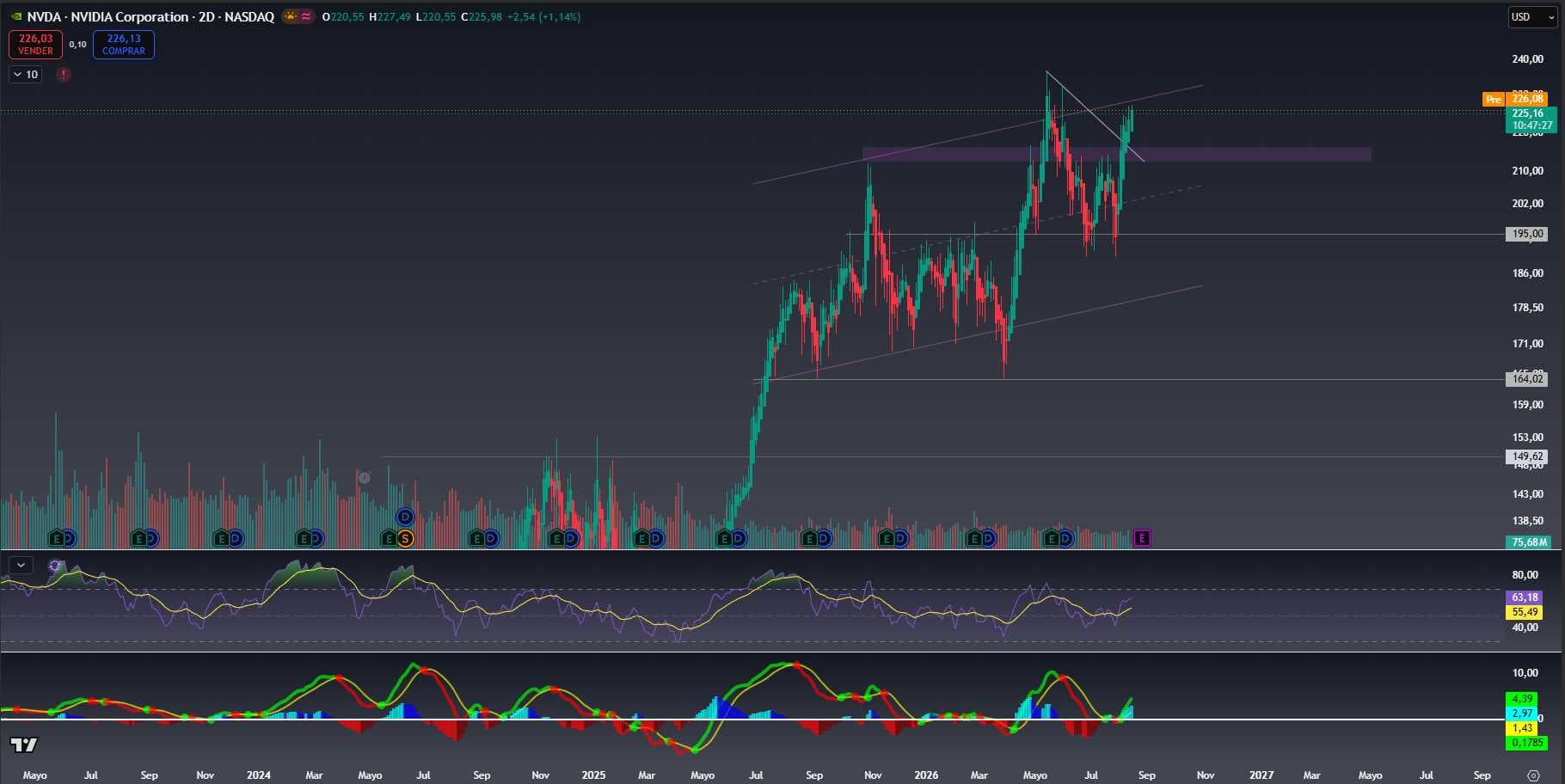The width and height of the screenshot is (1565, 784).
Task: Click the pink approximate-sign icon in header
Action: click(x=306, y=16)
